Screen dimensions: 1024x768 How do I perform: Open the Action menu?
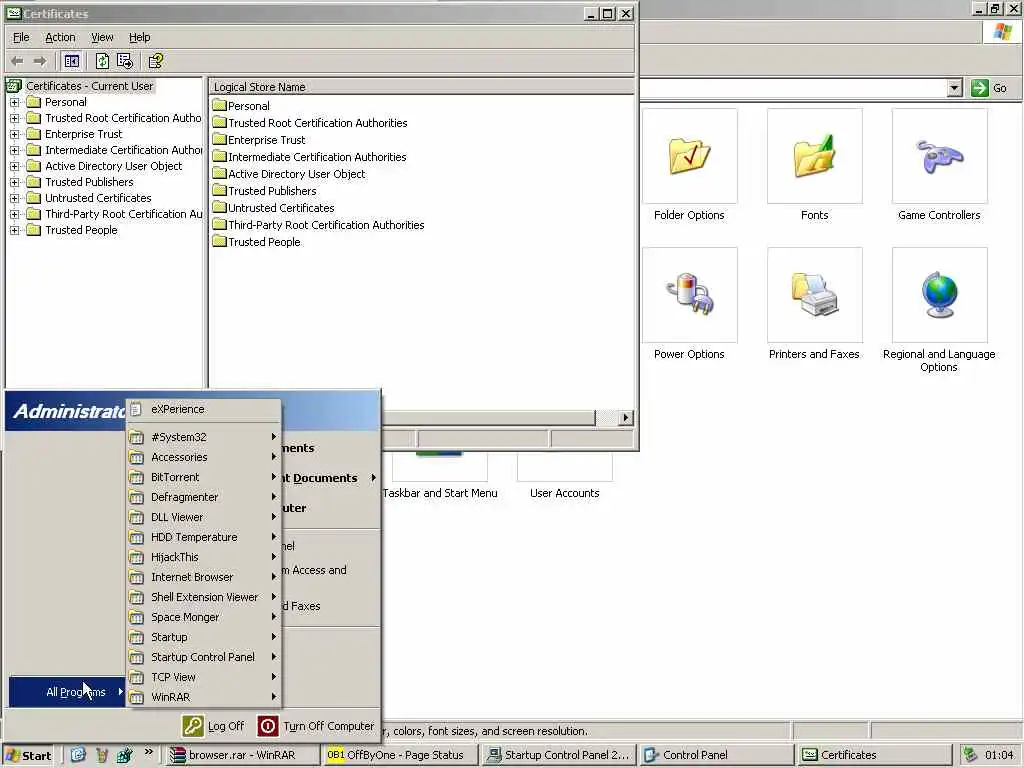tap(60, 37)
